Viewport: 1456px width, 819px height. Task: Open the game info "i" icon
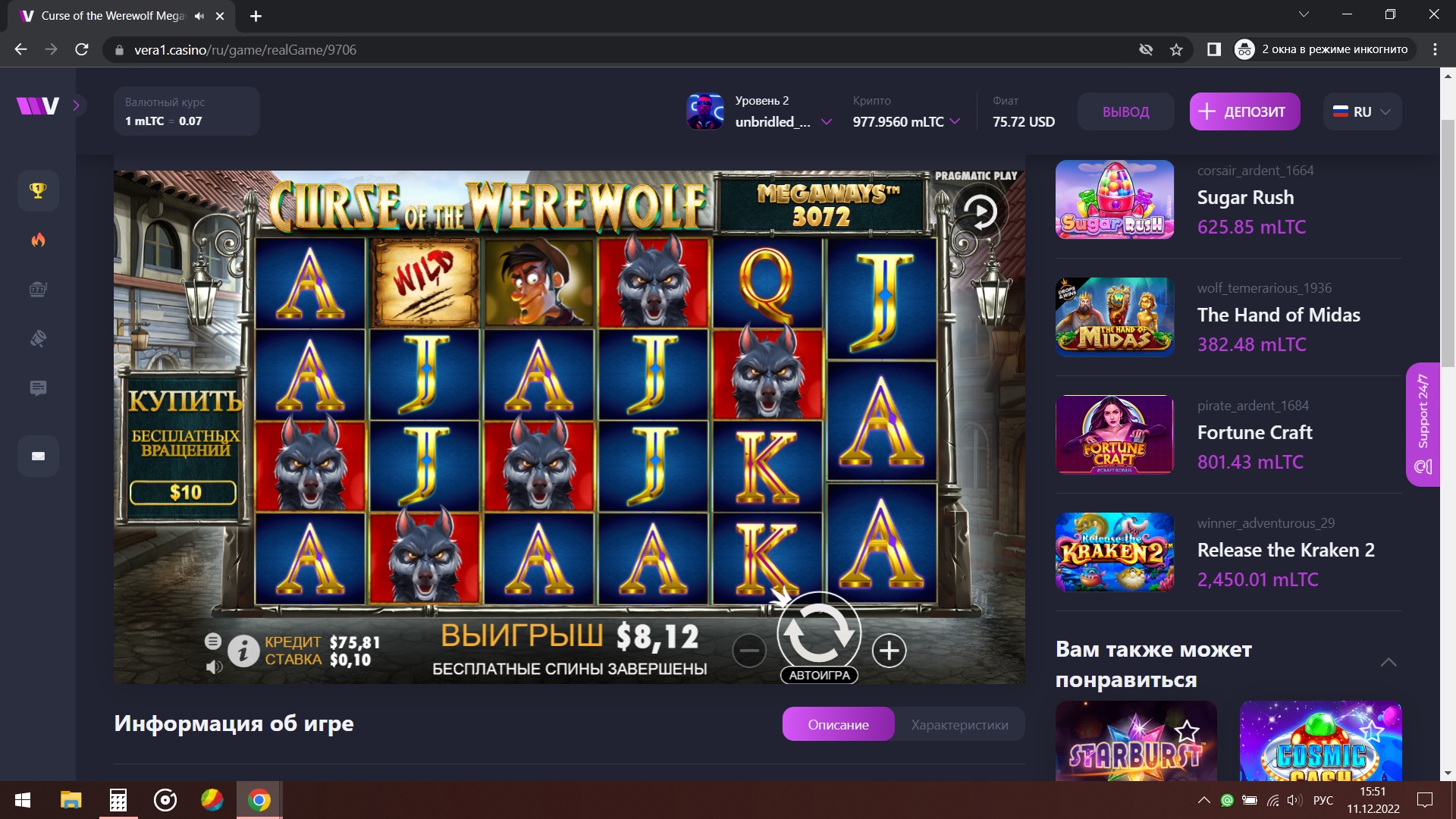[243, 651]
